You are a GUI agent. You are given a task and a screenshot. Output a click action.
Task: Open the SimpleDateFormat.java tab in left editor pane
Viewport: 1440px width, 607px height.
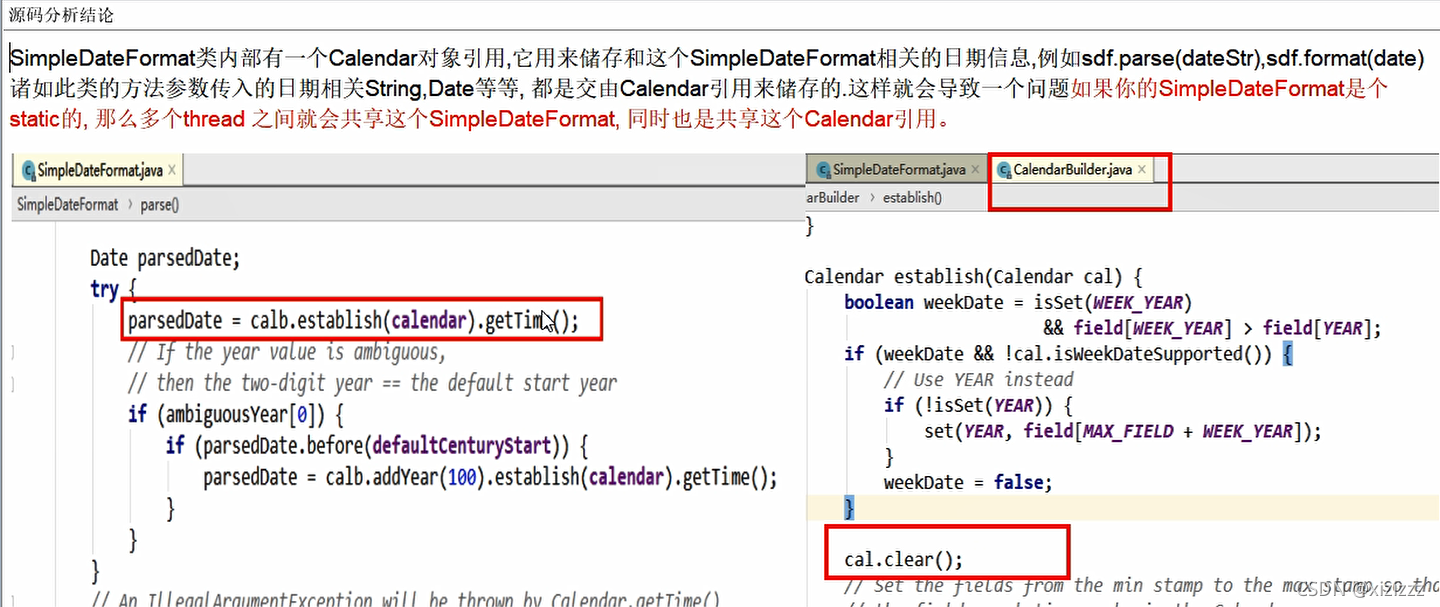pyautogui.click(x=98, y=171)
